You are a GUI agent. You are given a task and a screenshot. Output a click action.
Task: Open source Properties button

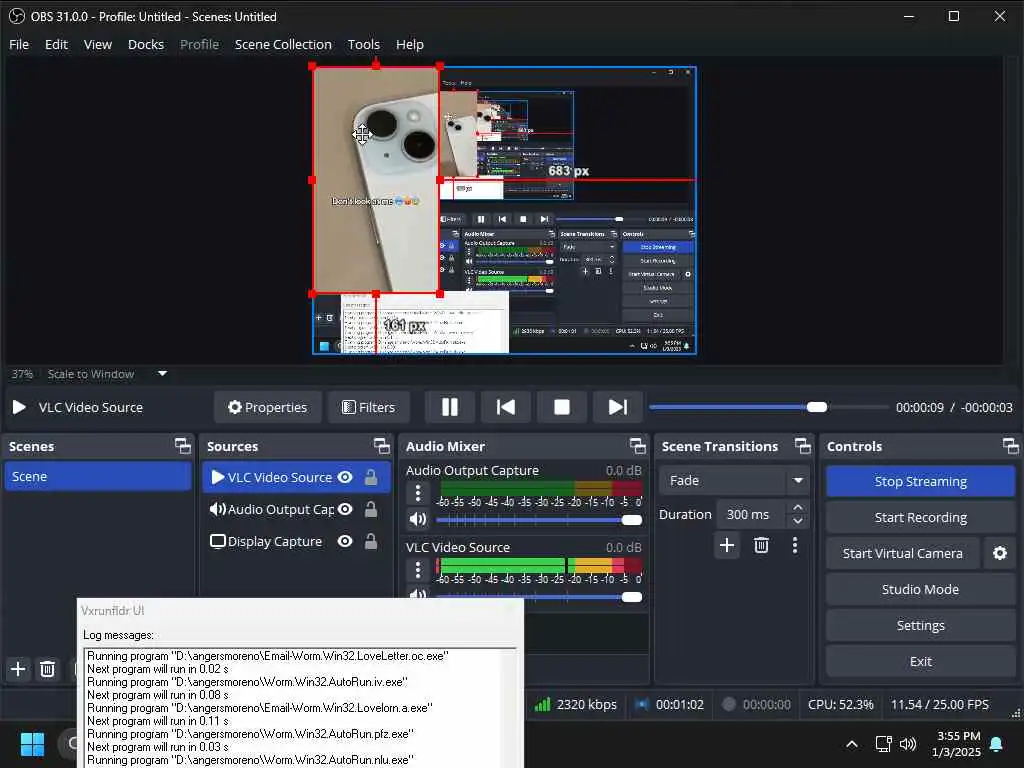[268, 408]
